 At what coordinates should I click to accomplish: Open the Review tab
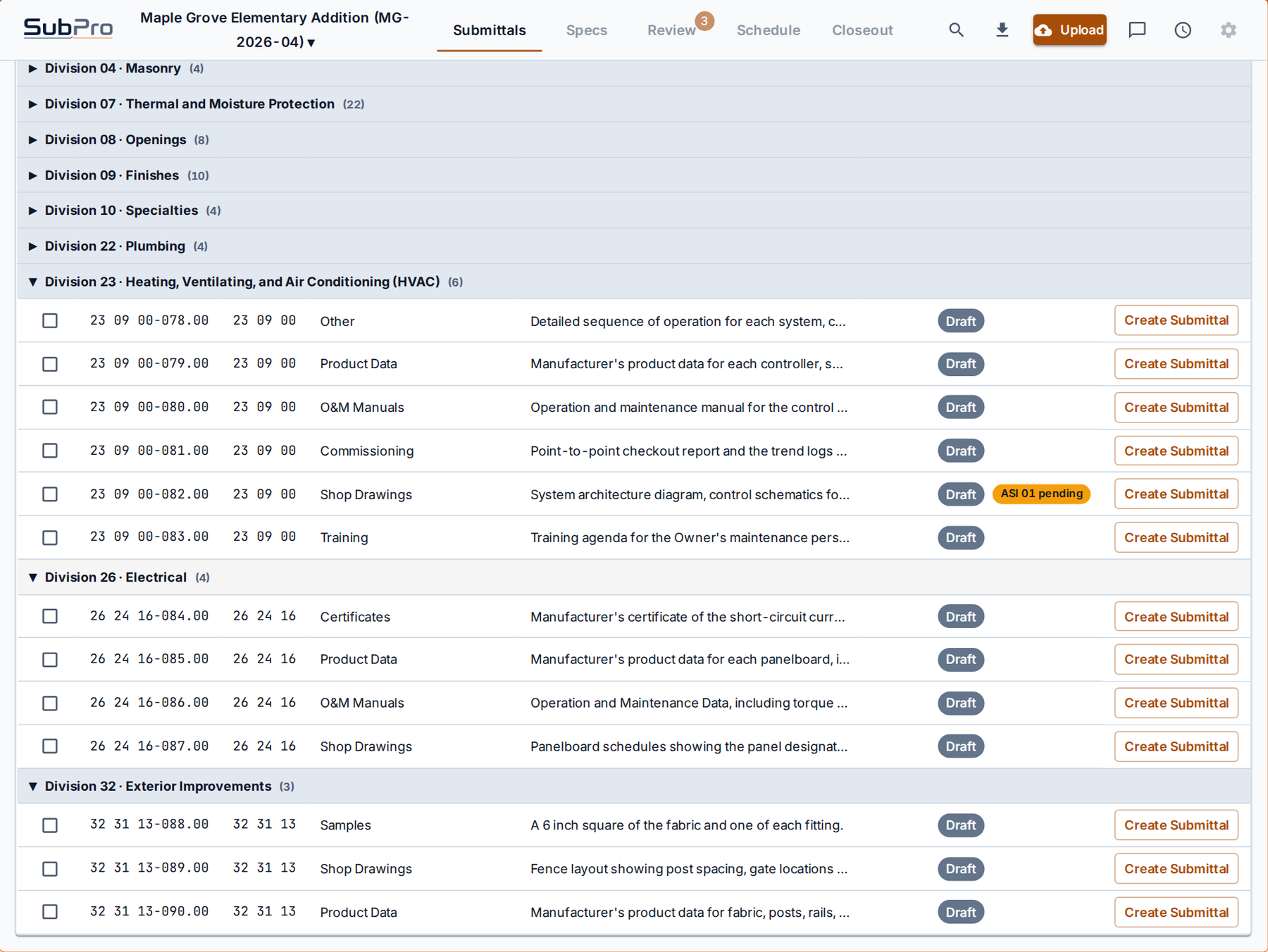coord(671,30)
